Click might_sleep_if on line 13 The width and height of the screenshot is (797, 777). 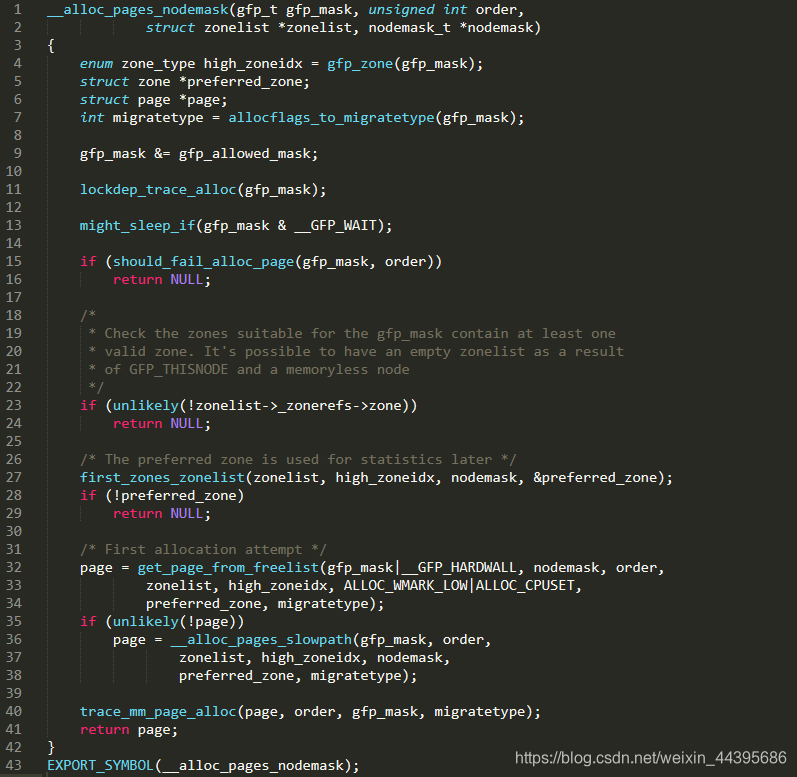tap(137, 225)
